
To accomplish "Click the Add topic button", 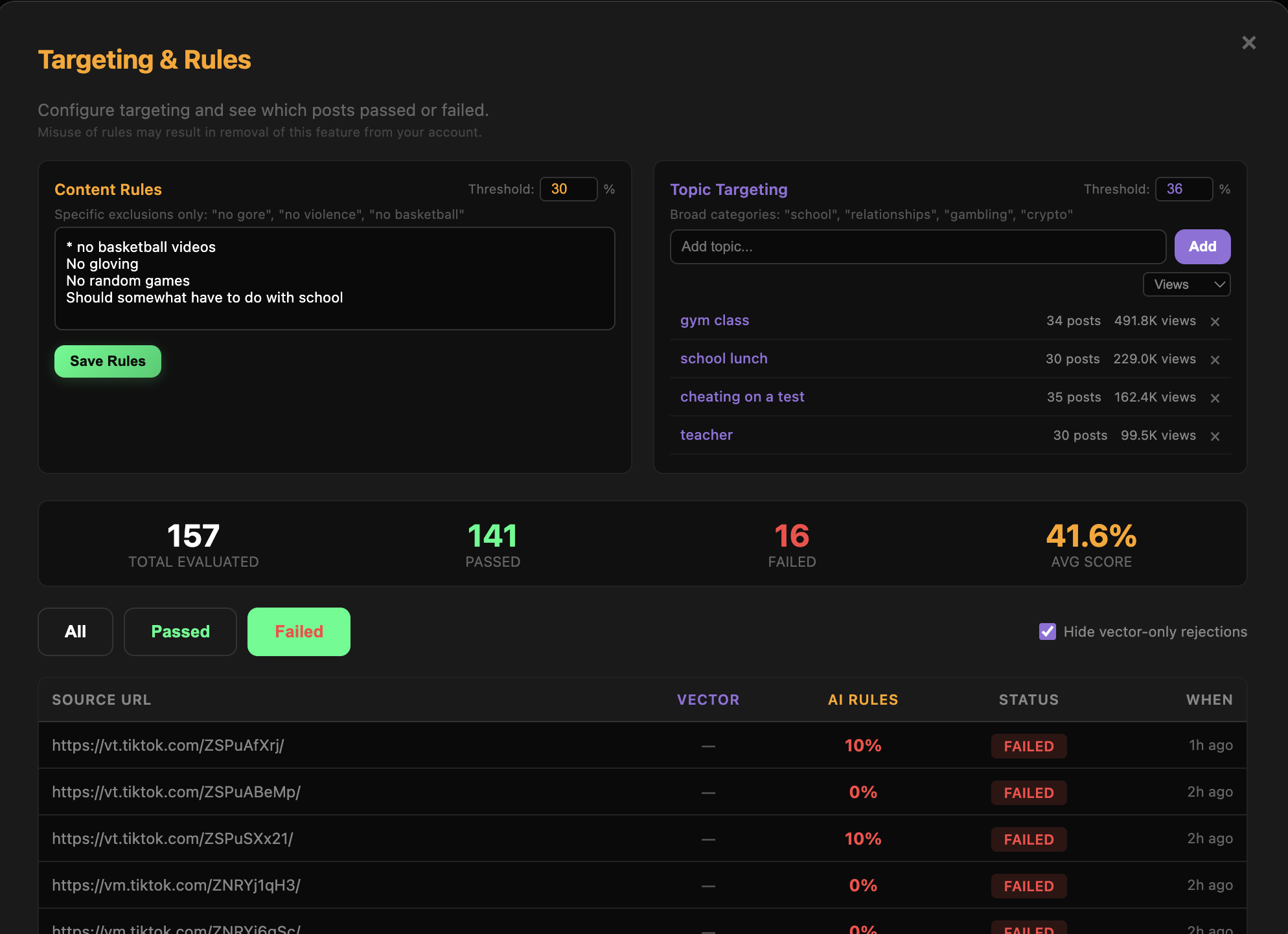I will coord(1202,246).
